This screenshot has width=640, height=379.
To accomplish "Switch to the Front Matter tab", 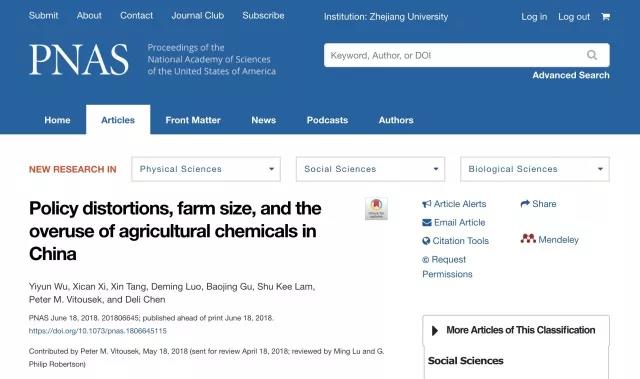I will (x=193, y=120).
